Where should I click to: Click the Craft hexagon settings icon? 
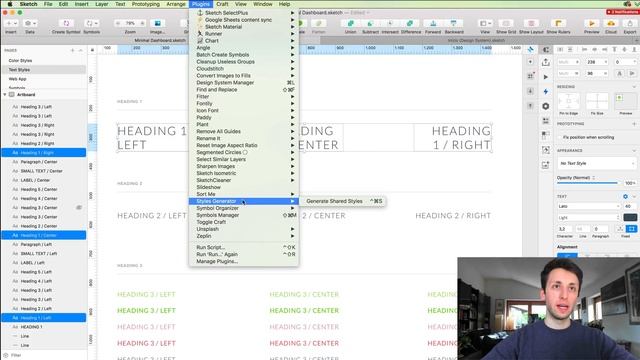pyautogui.click(x=546, y=106)
